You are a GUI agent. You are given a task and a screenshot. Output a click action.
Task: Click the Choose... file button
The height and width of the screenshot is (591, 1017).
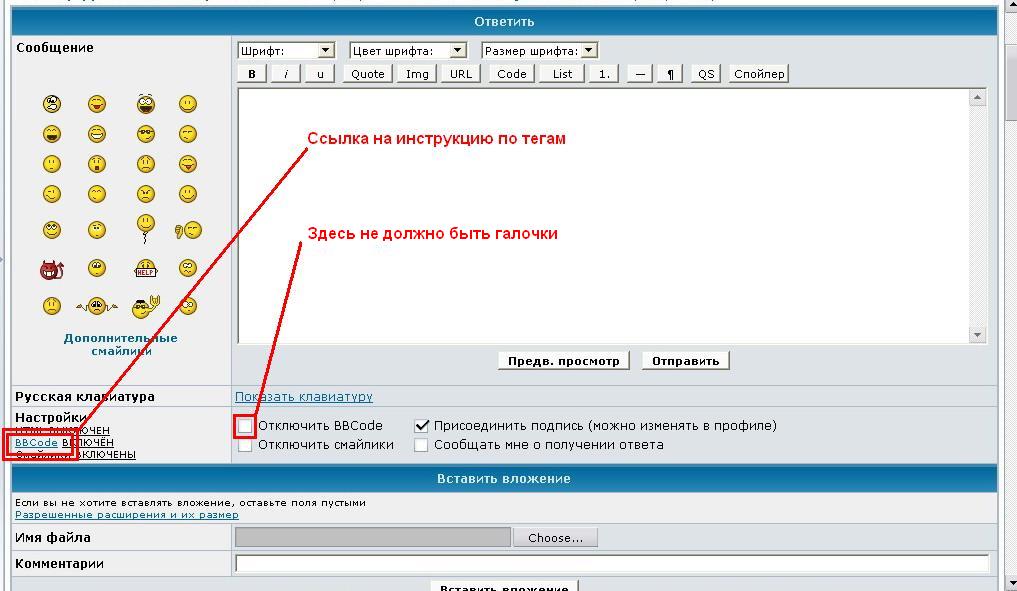pyautogui.click(x=555, y=538)
